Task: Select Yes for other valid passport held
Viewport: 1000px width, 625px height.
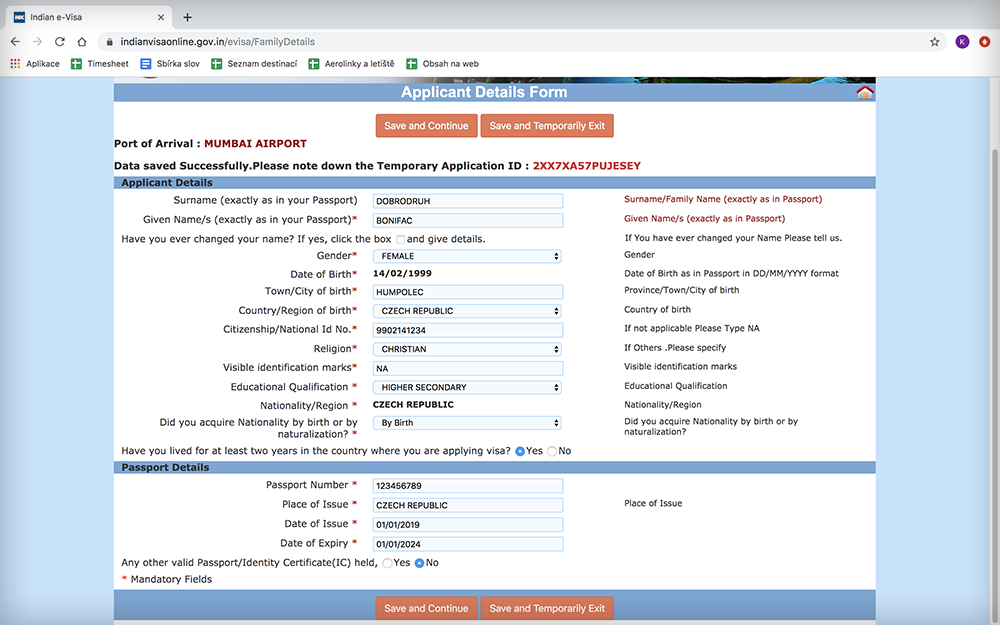Action: [387, 563]
